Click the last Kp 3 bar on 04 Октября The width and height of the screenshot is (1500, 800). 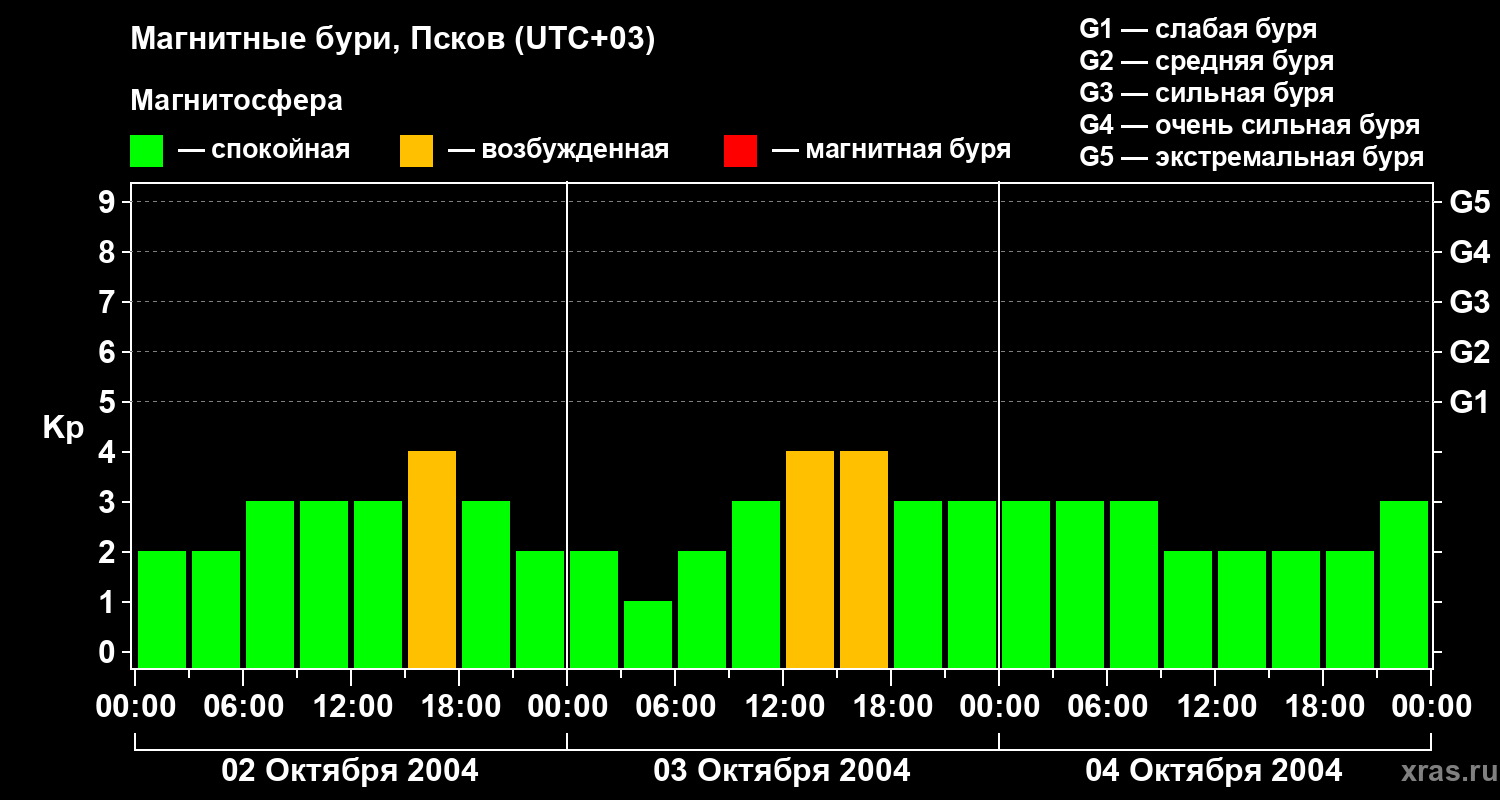point(1404,584)
